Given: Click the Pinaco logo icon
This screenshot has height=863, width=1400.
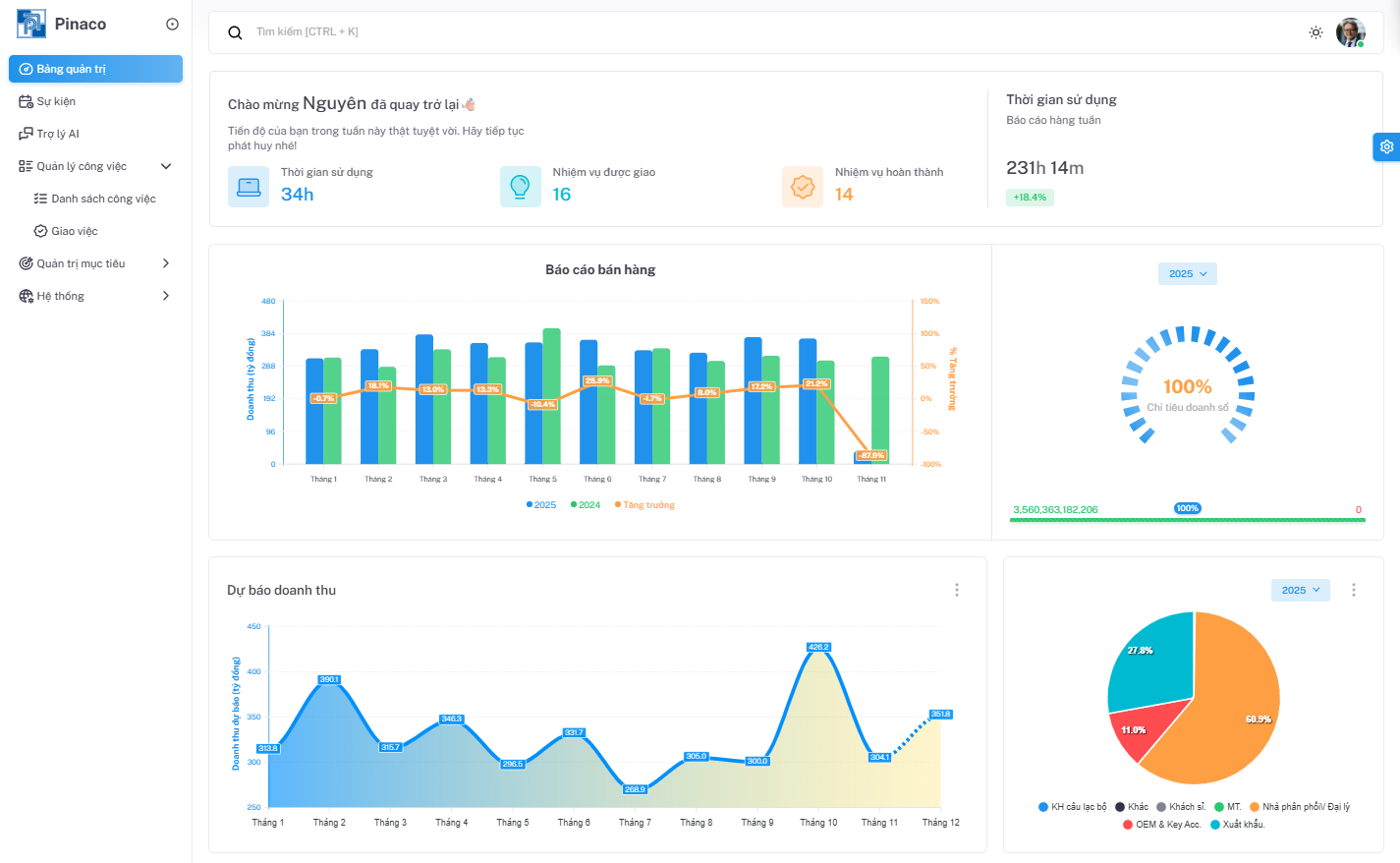Looking at the screenshot, I should 31,24.
